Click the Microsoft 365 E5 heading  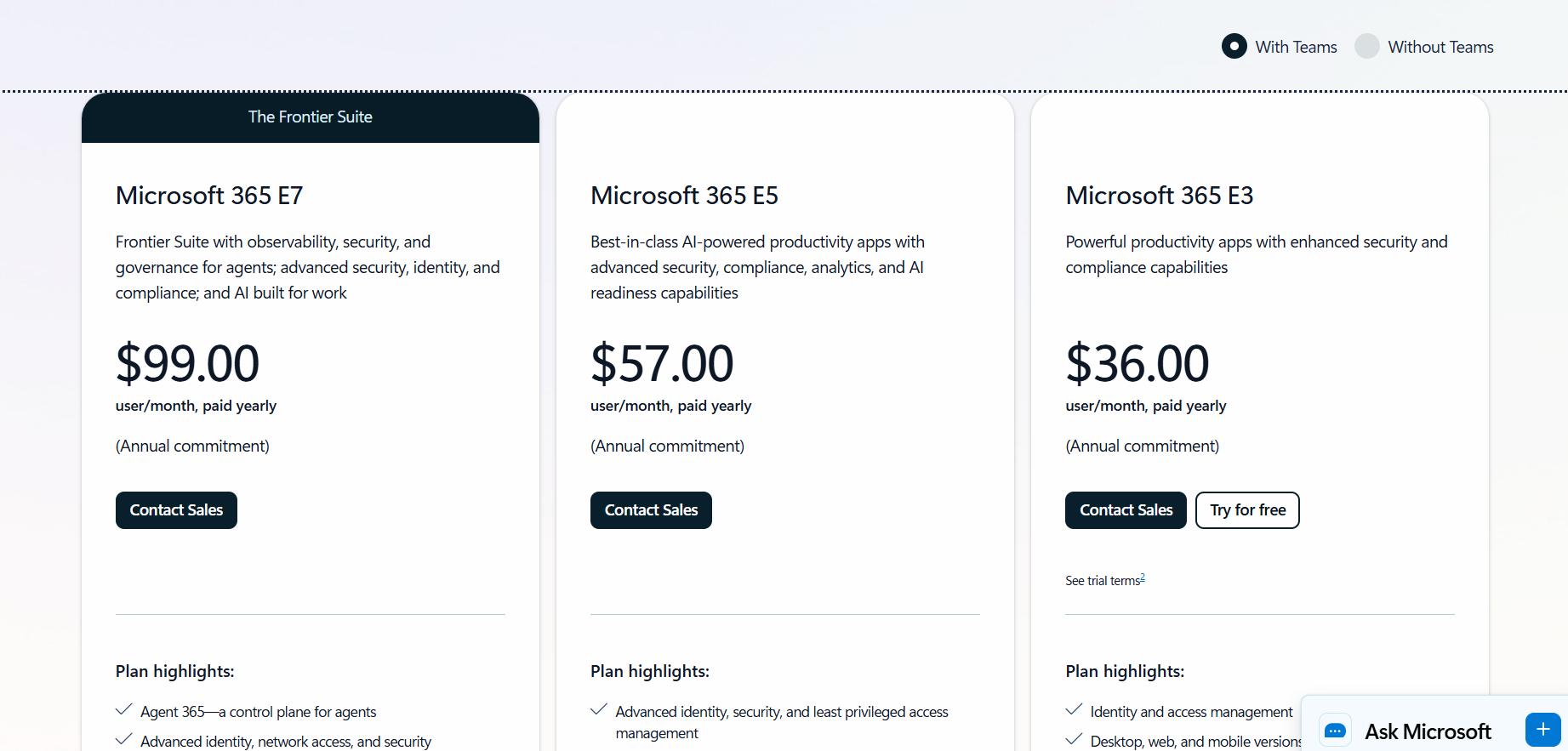coord(684,196)
